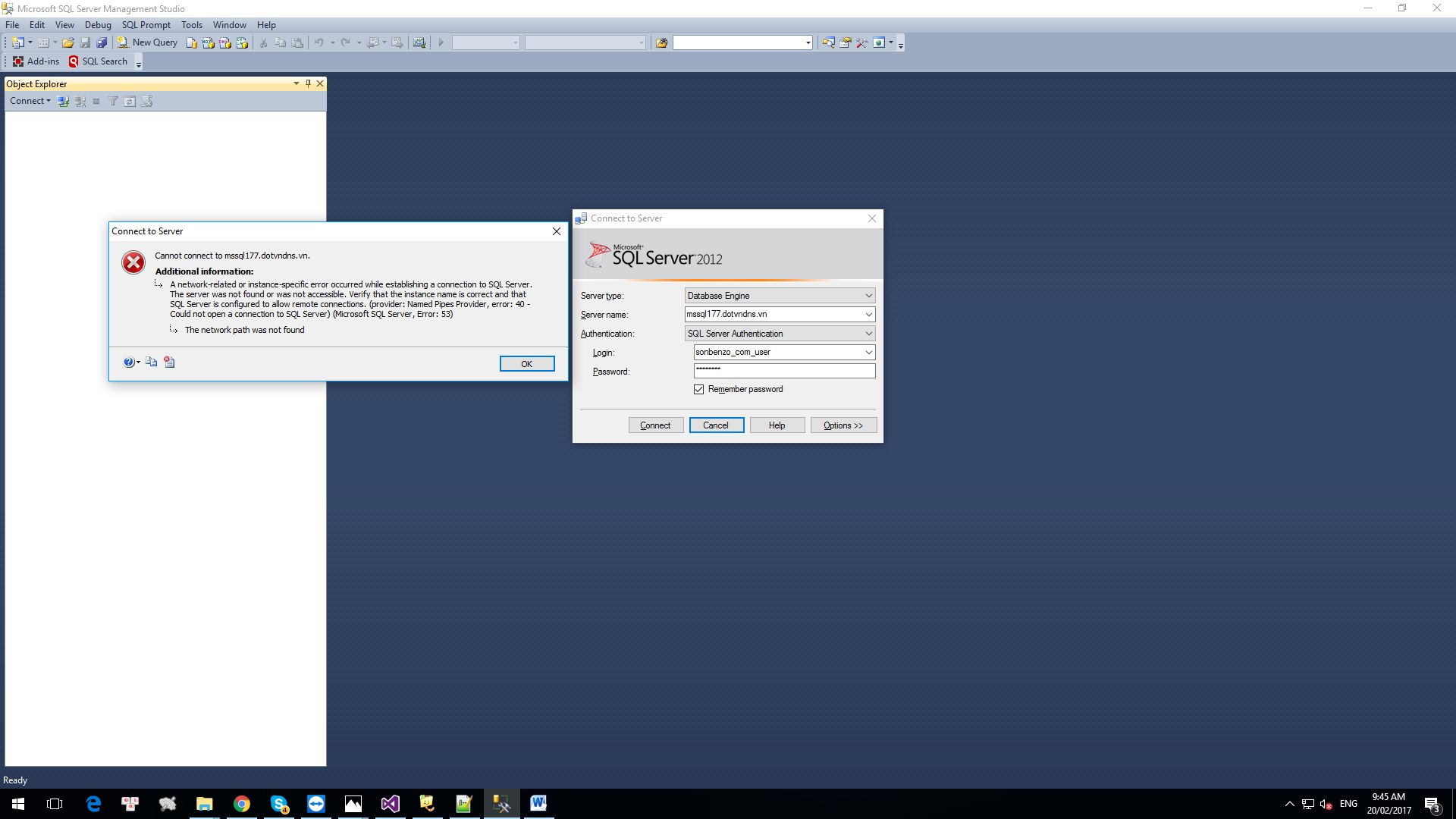The width and height of the screenshot is (1456, 819).
Task: Open New Project dropdown arrow in toolbar
Action: click(30, 42)
